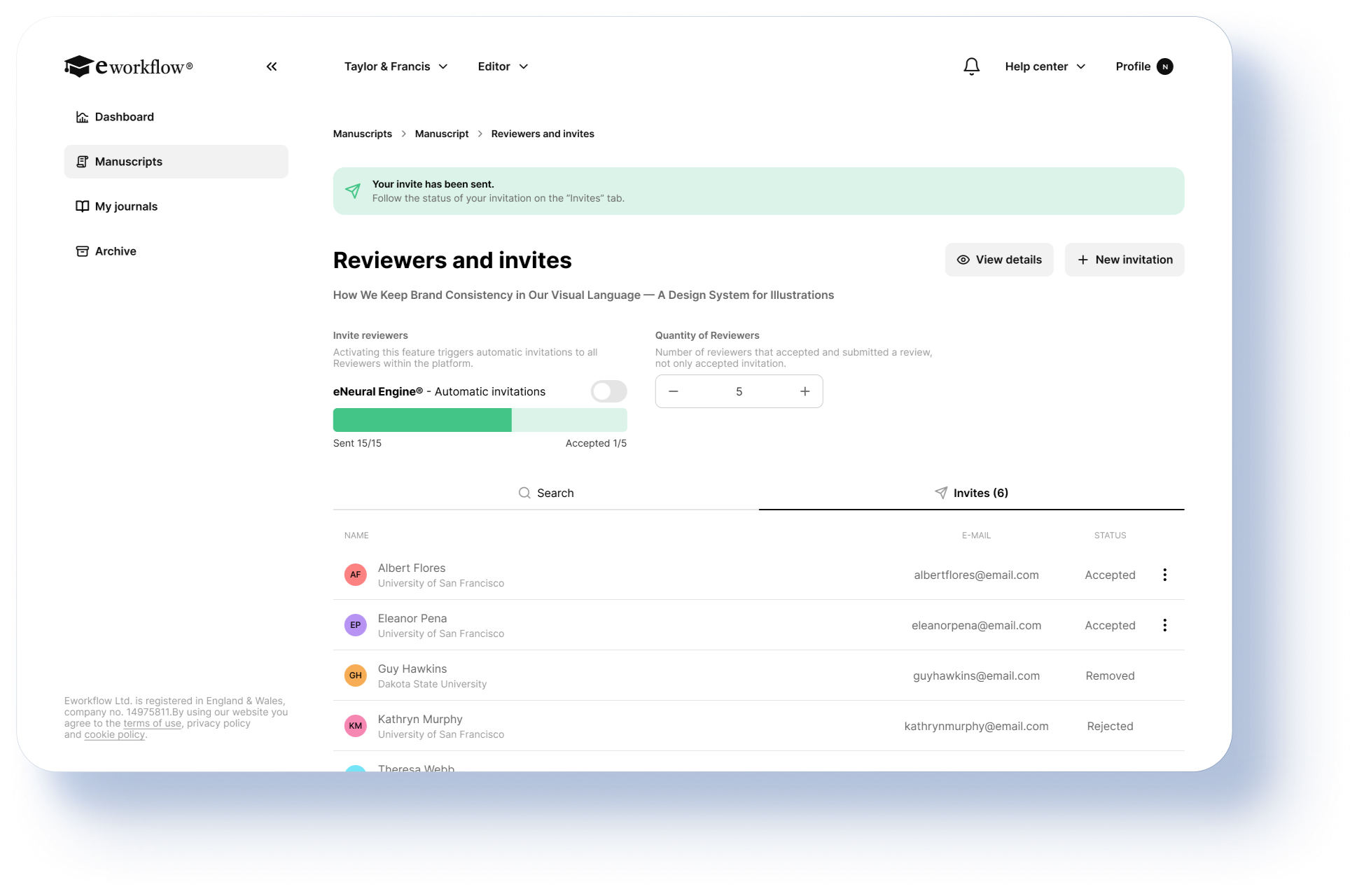Click the Archive box icon in sidebar
This screenshot has width=1357, height=896.
click(82, 251)
